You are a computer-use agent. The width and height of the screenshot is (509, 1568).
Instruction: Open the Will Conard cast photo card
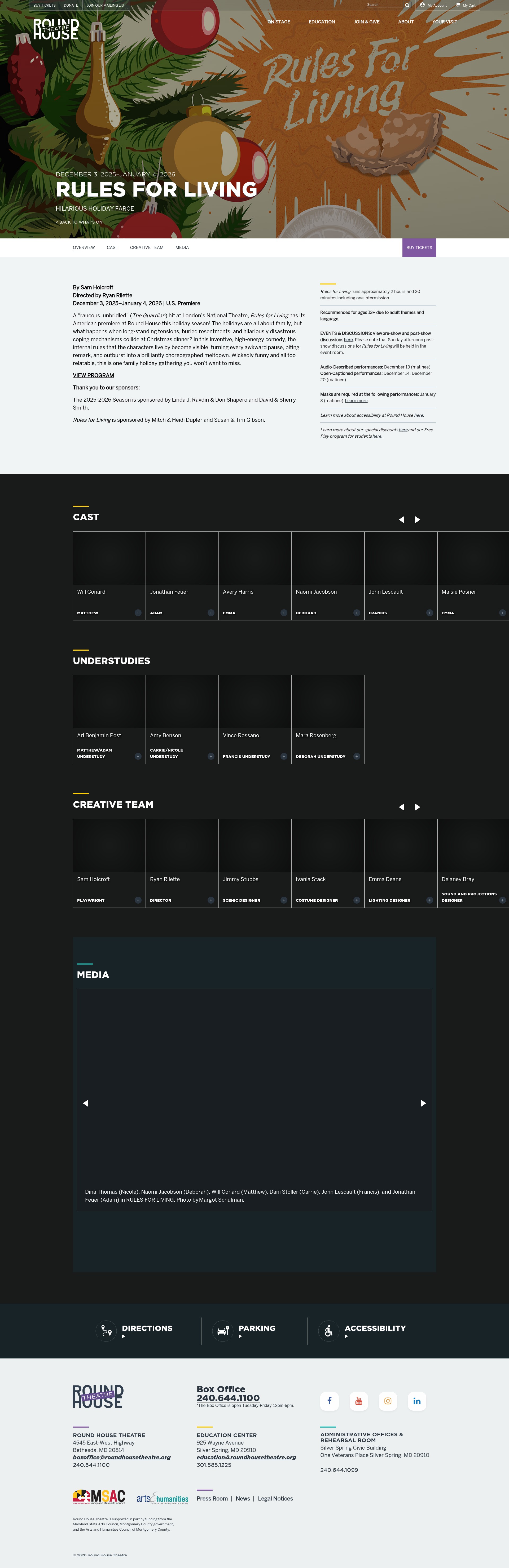pos(109,576)
